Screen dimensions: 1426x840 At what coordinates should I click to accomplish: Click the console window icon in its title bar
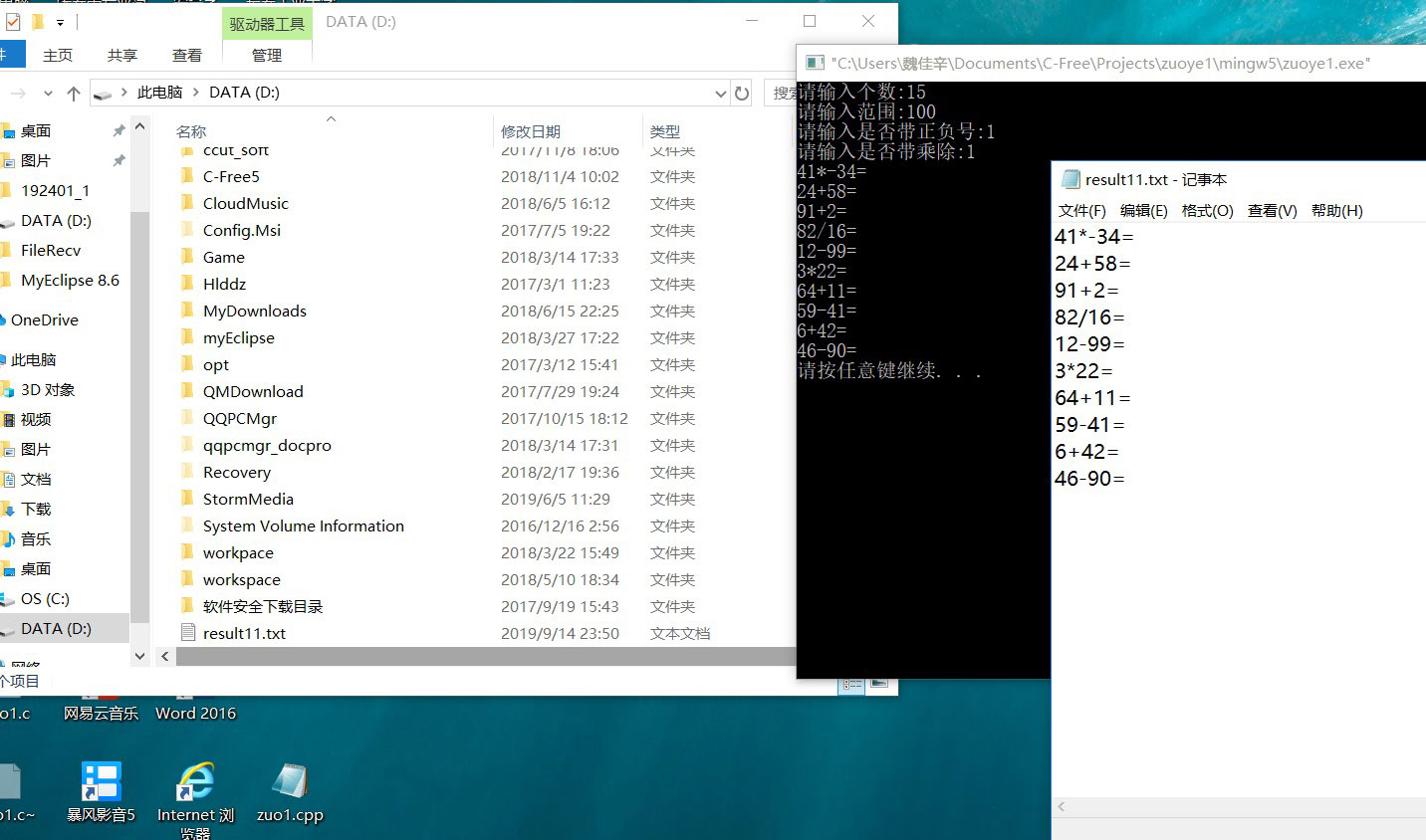(x=815, y=63)
